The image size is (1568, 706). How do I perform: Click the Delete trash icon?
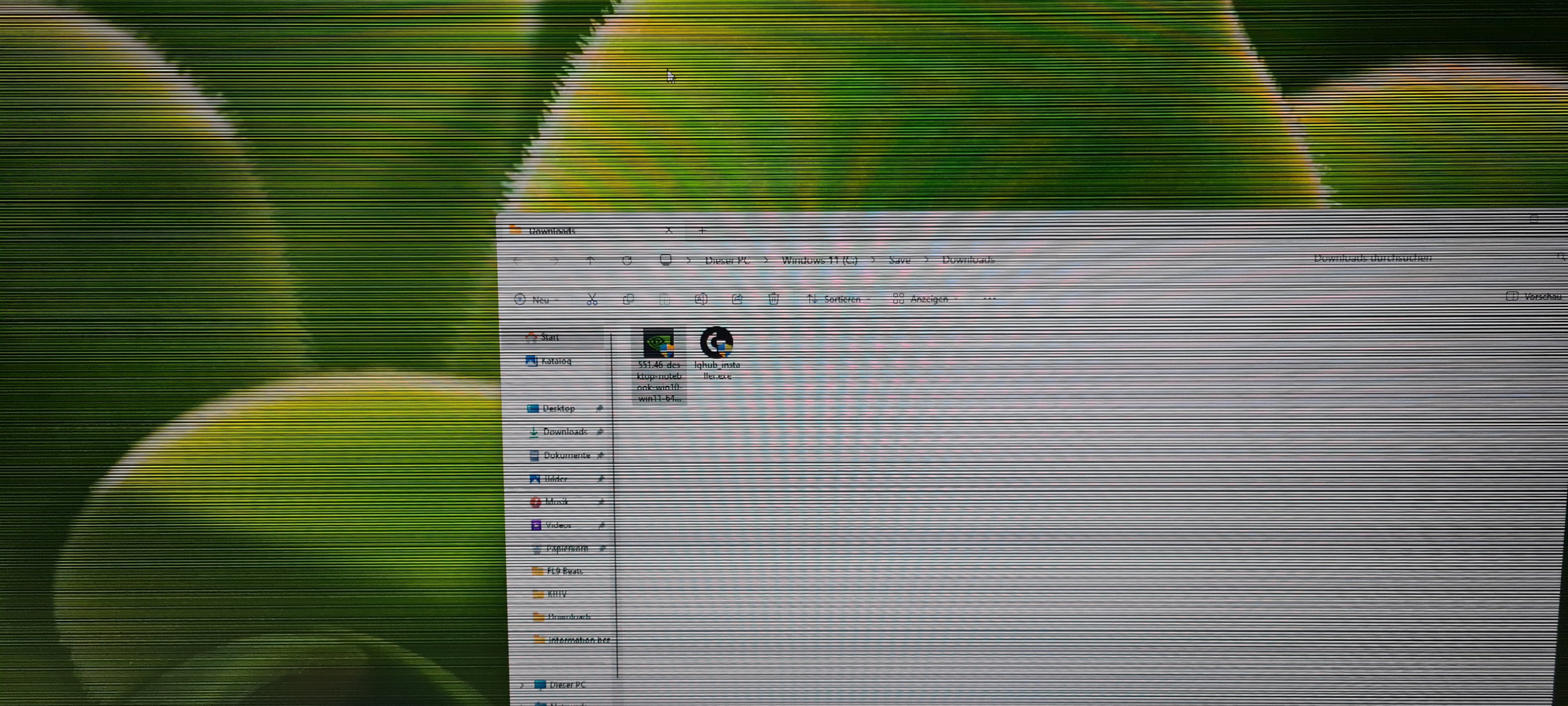coord(773,299)
